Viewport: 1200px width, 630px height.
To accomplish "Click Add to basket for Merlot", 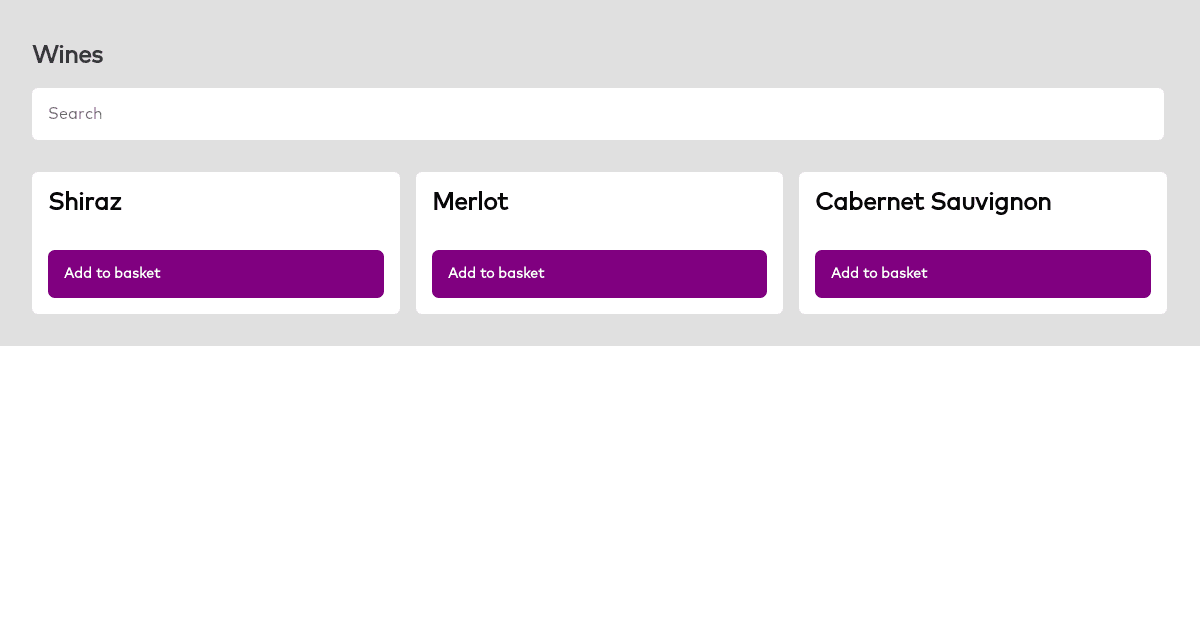I will pyautogui.click(x=599, y=273).
